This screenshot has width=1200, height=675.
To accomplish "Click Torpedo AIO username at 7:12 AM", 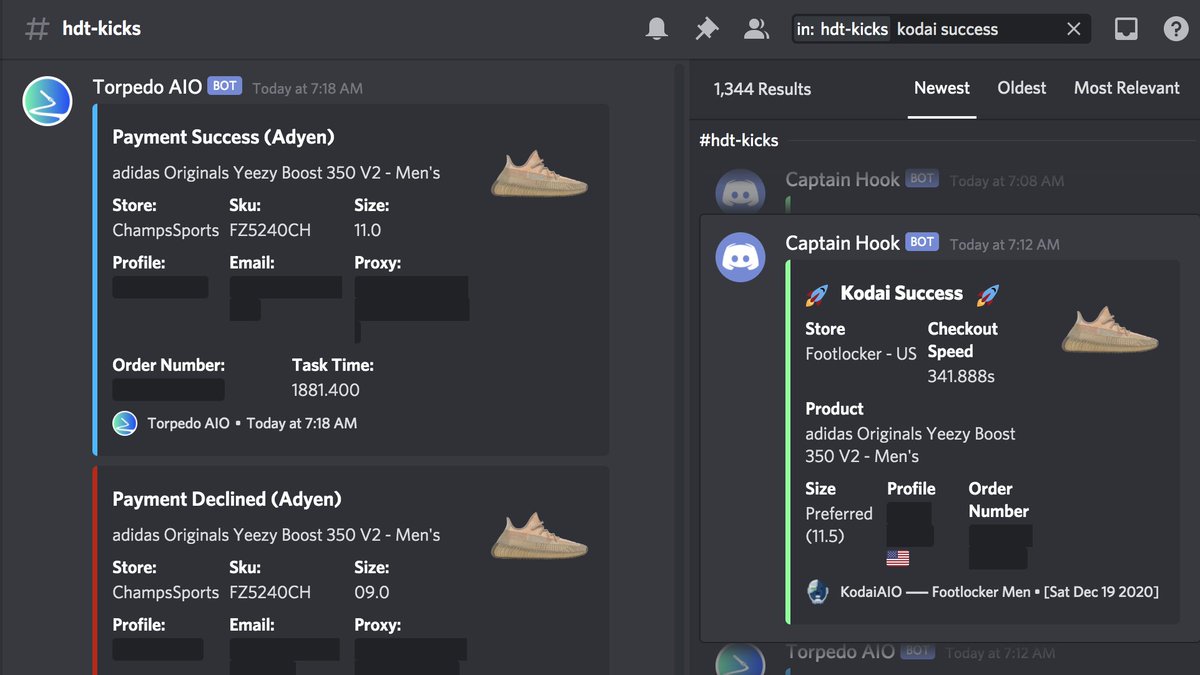I will tap(841, 652).
